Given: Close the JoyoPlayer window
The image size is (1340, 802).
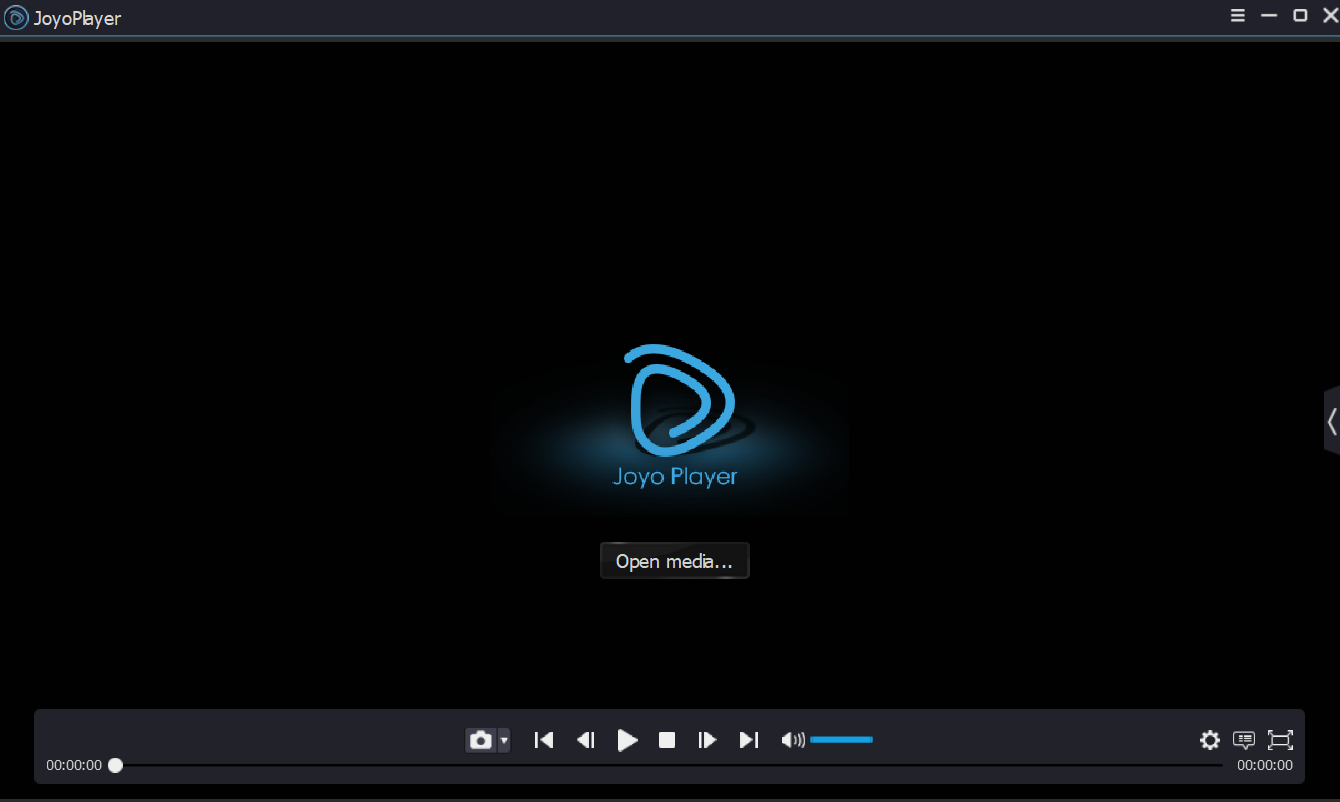Looking at the screenshot, I should [1330, 15].
